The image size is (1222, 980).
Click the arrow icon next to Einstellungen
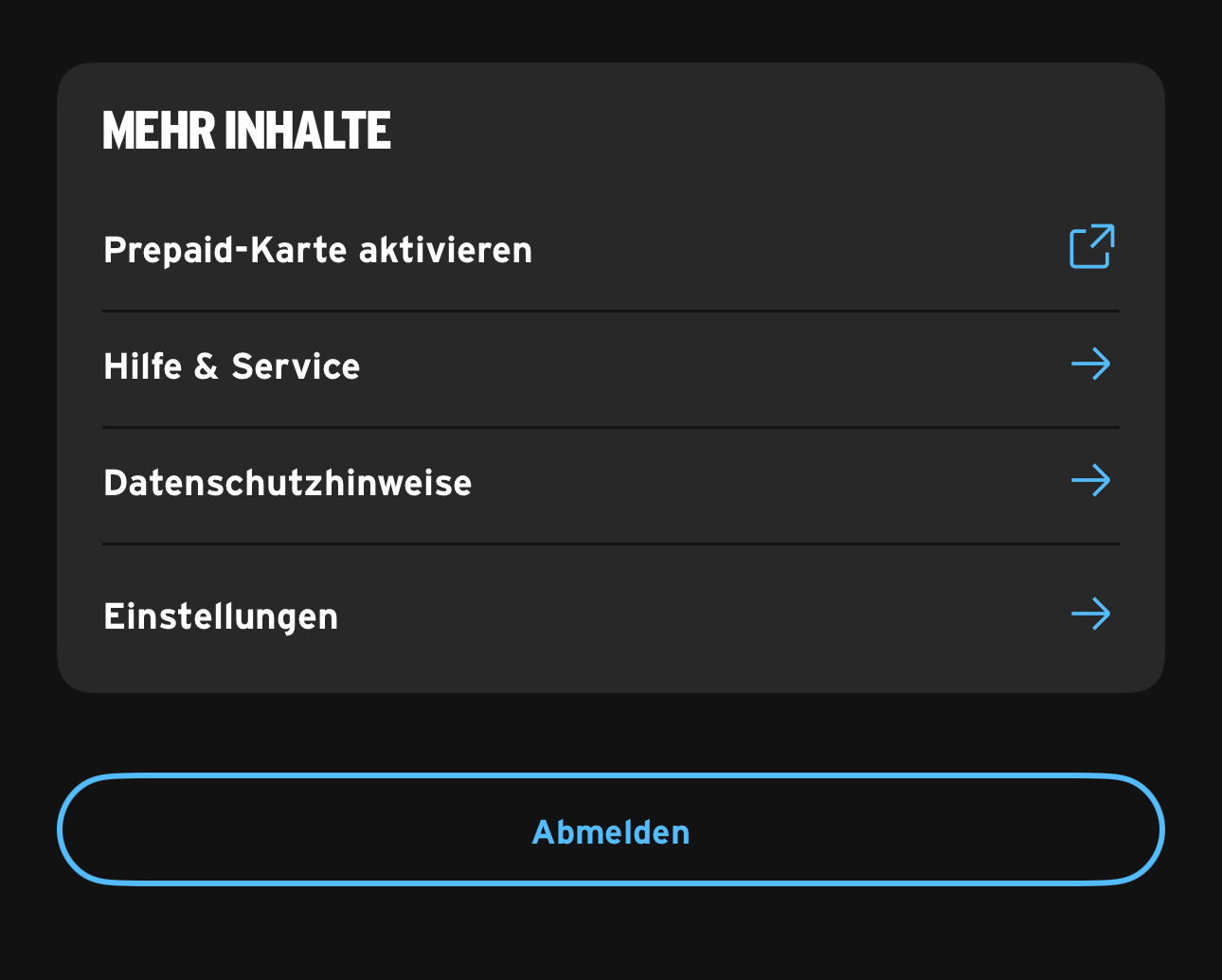click(x=1090, y=615)
